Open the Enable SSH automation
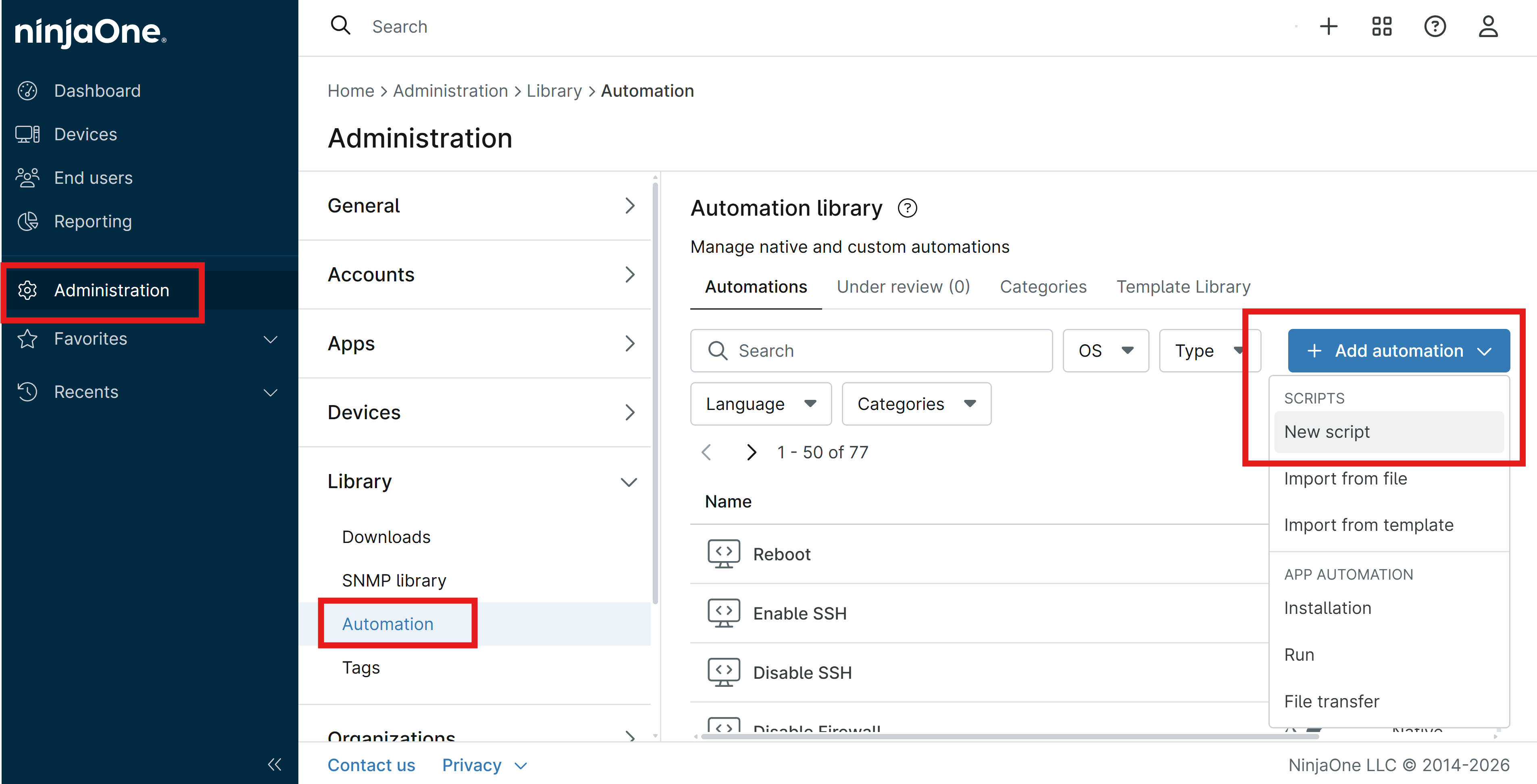The image size is (1537, 784). point(800,613)
